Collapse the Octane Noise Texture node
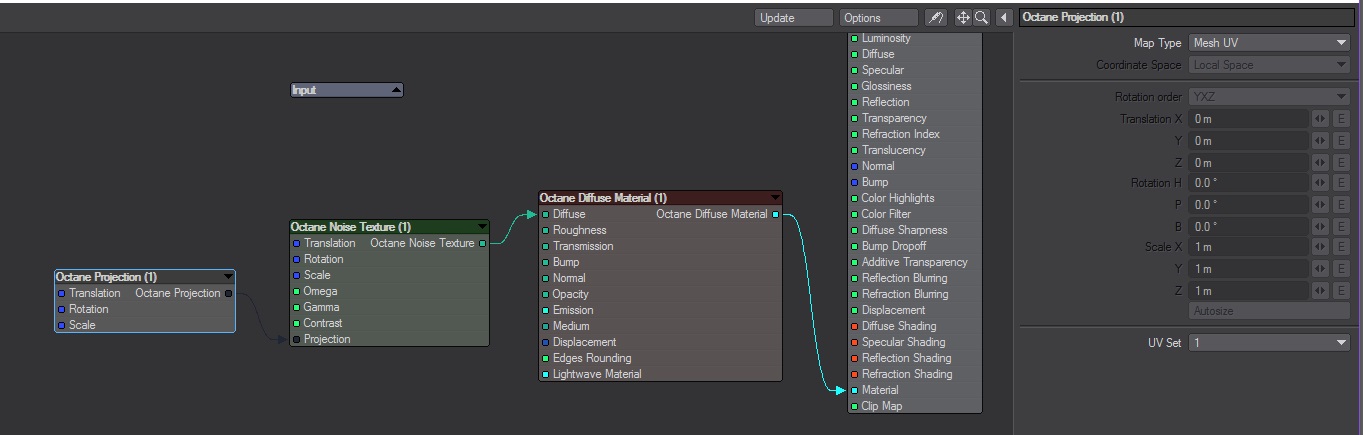1363x435 pixels. tap(482, 227)
